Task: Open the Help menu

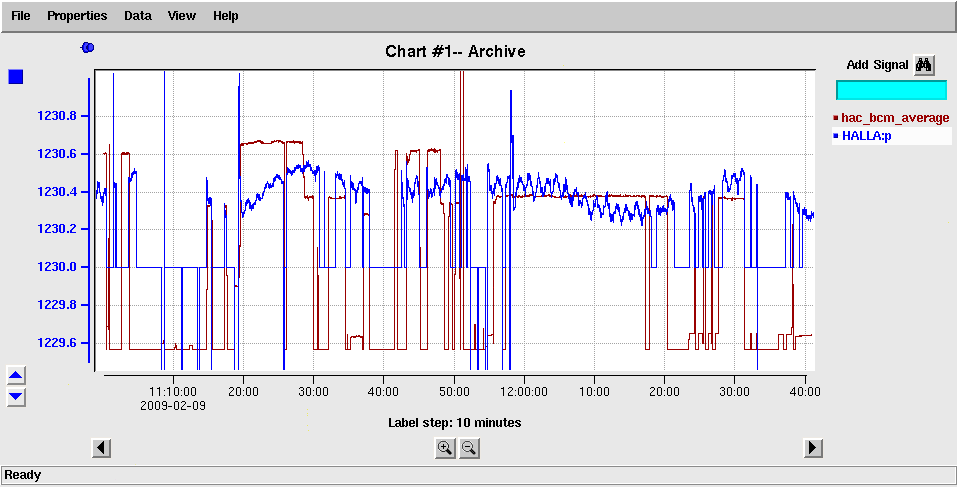Action: coord(225,16)
